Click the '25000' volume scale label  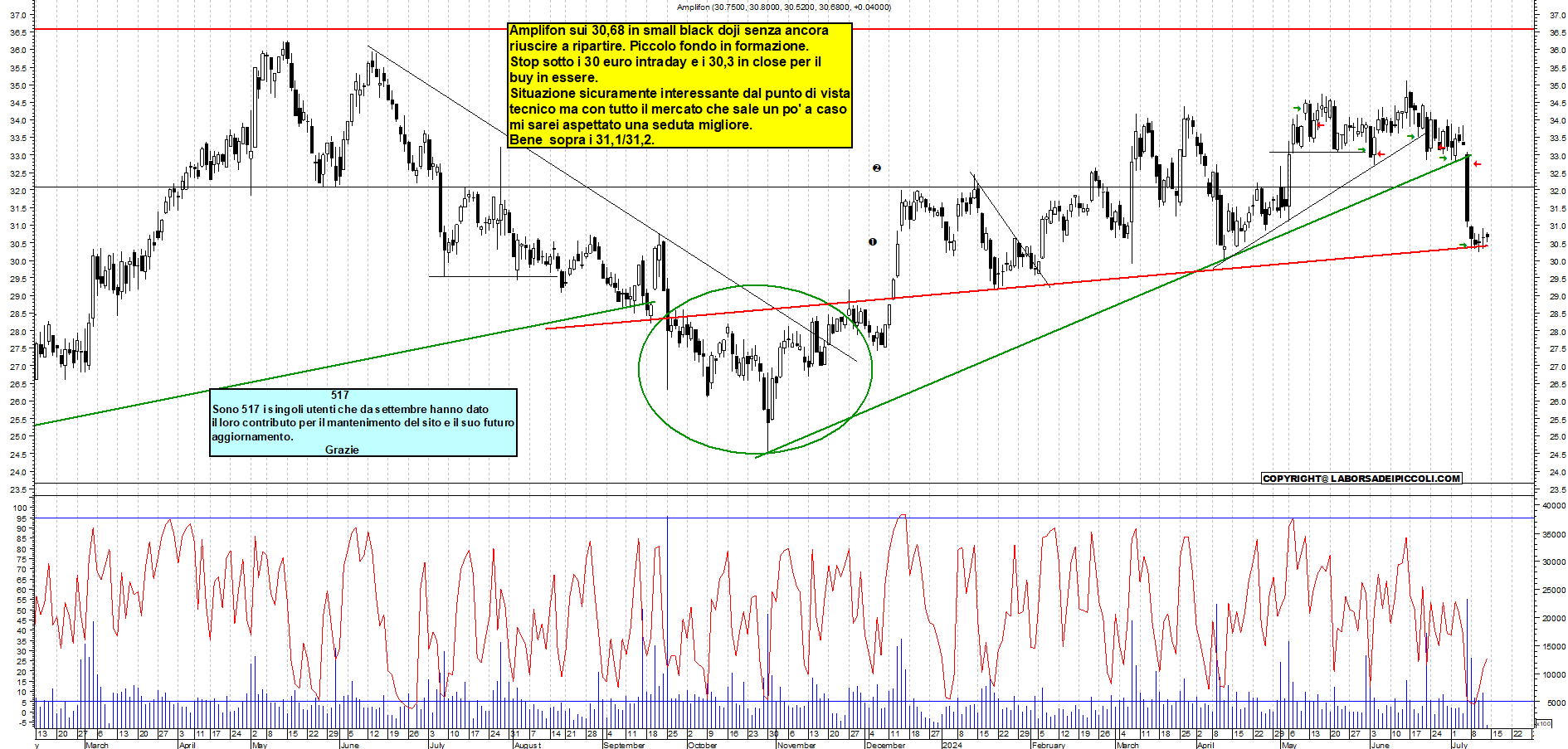click(1554, 591)
